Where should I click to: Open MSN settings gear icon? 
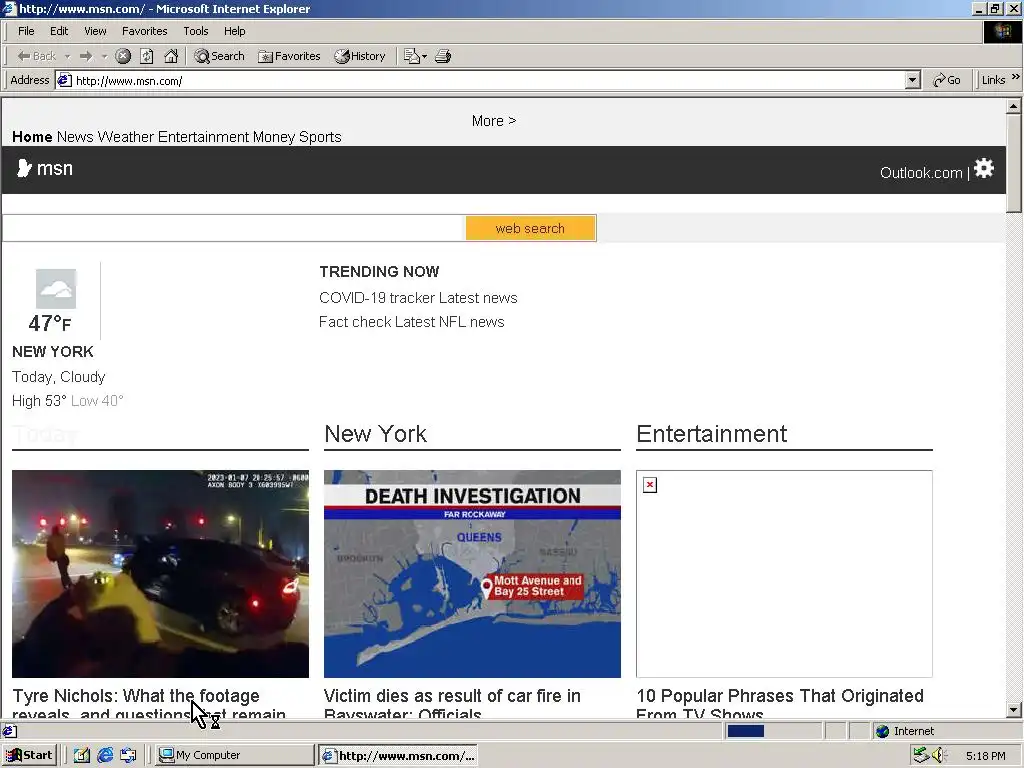[x=984, y=168]
